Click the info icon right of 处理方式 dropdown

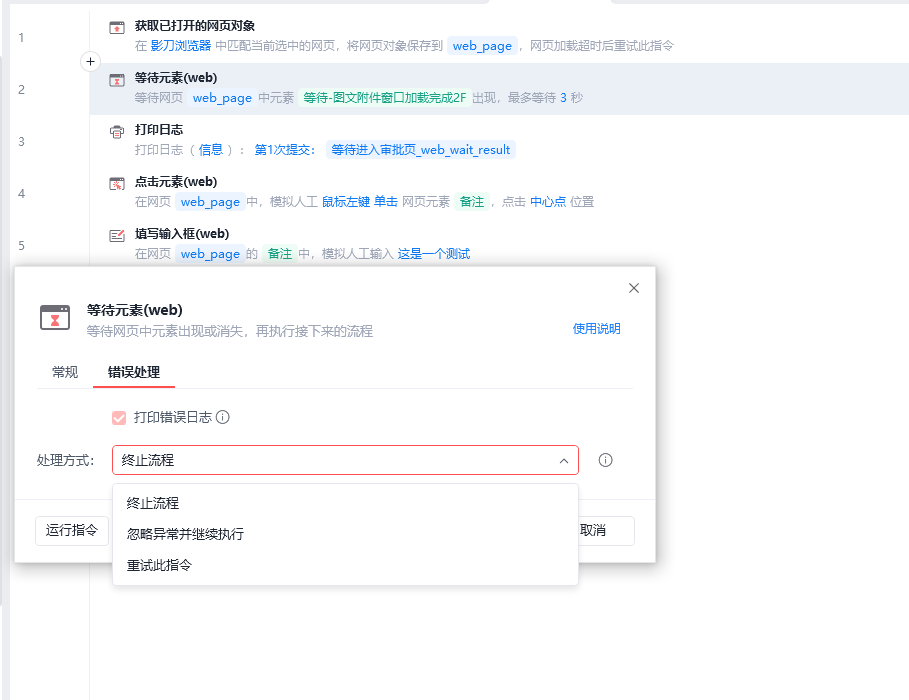605,460
